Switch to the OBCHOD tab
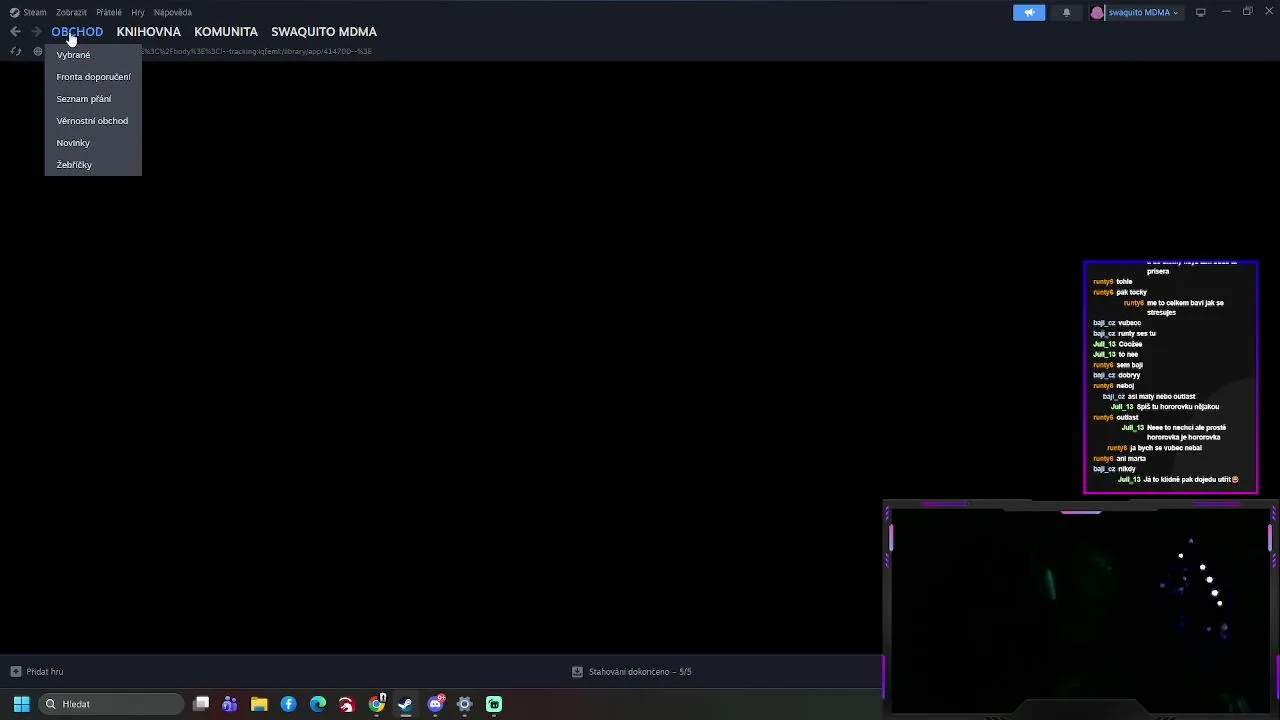The image size is (1280, 720). coord(77,32)
